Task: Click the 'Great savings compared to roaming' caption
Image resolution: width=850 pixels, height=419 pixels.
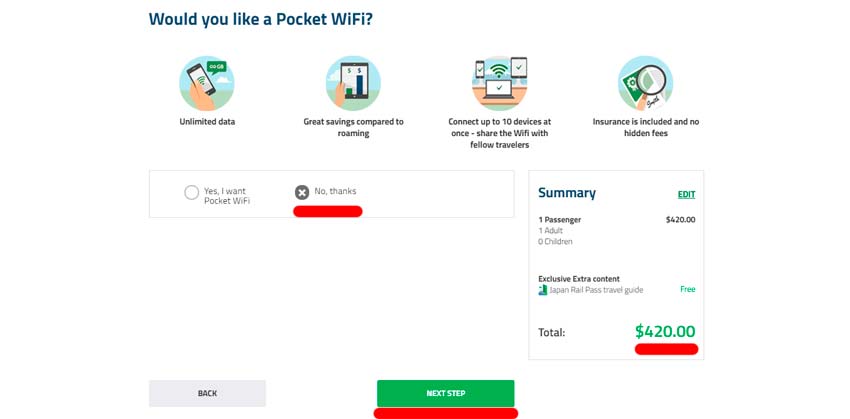Action: [353, 127]
